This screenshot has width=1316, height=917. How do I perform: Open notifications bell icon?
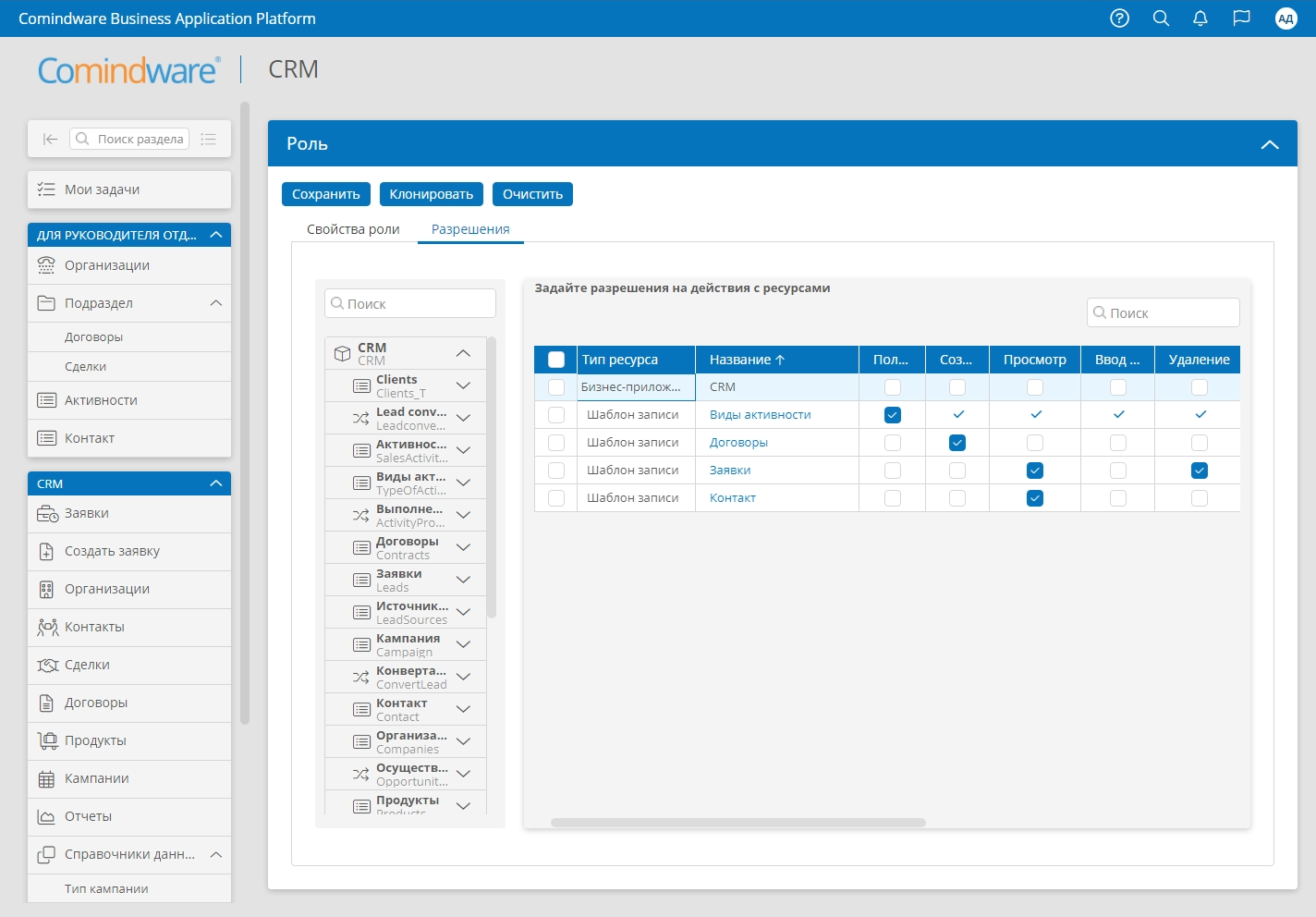[1200, 18]
